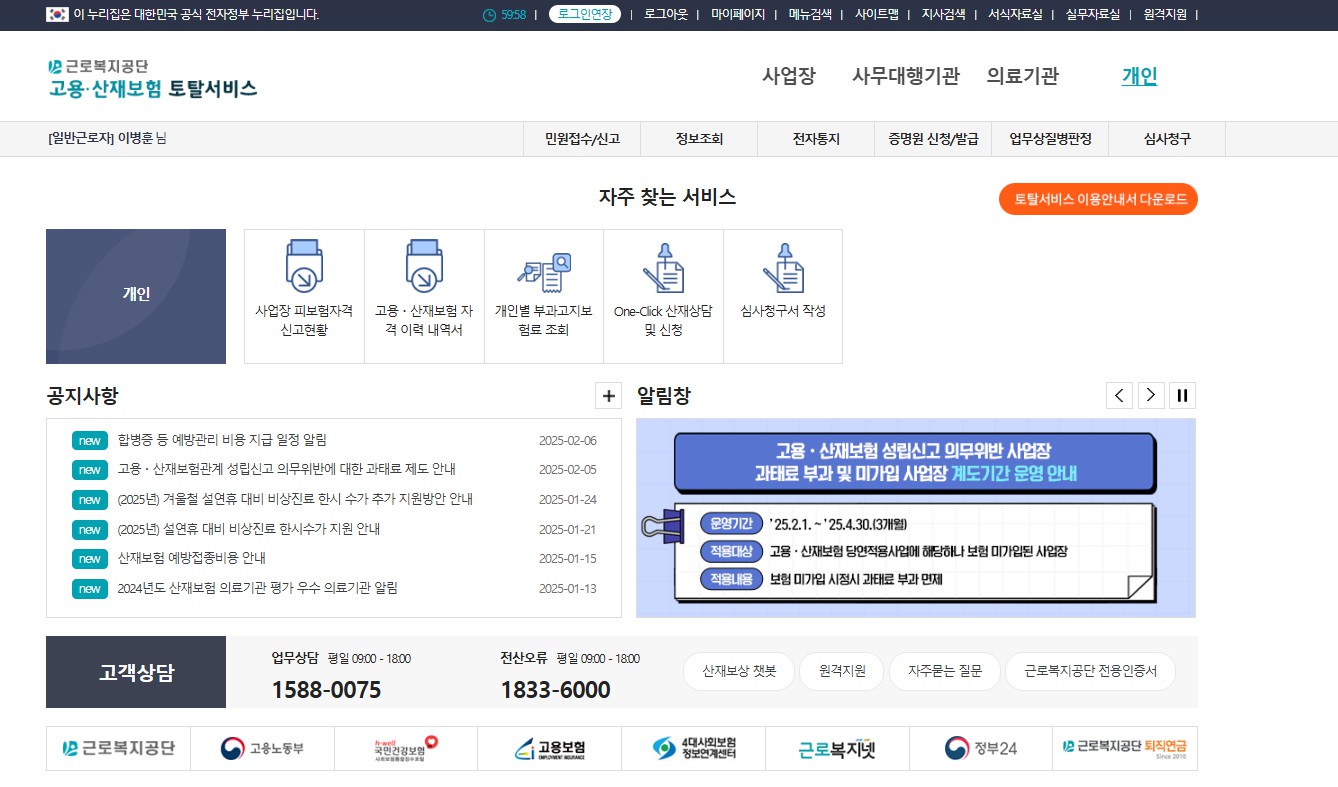
Task: Switch to the 사업장 tab
Action: coord(790,76)
